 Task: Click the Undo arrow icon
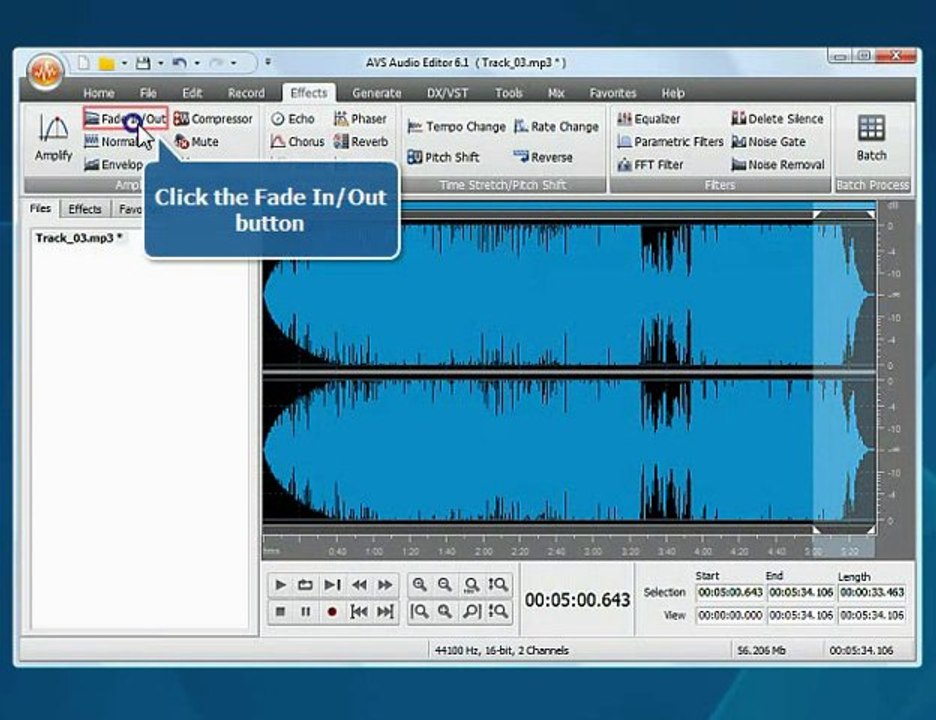click(179, 63)
